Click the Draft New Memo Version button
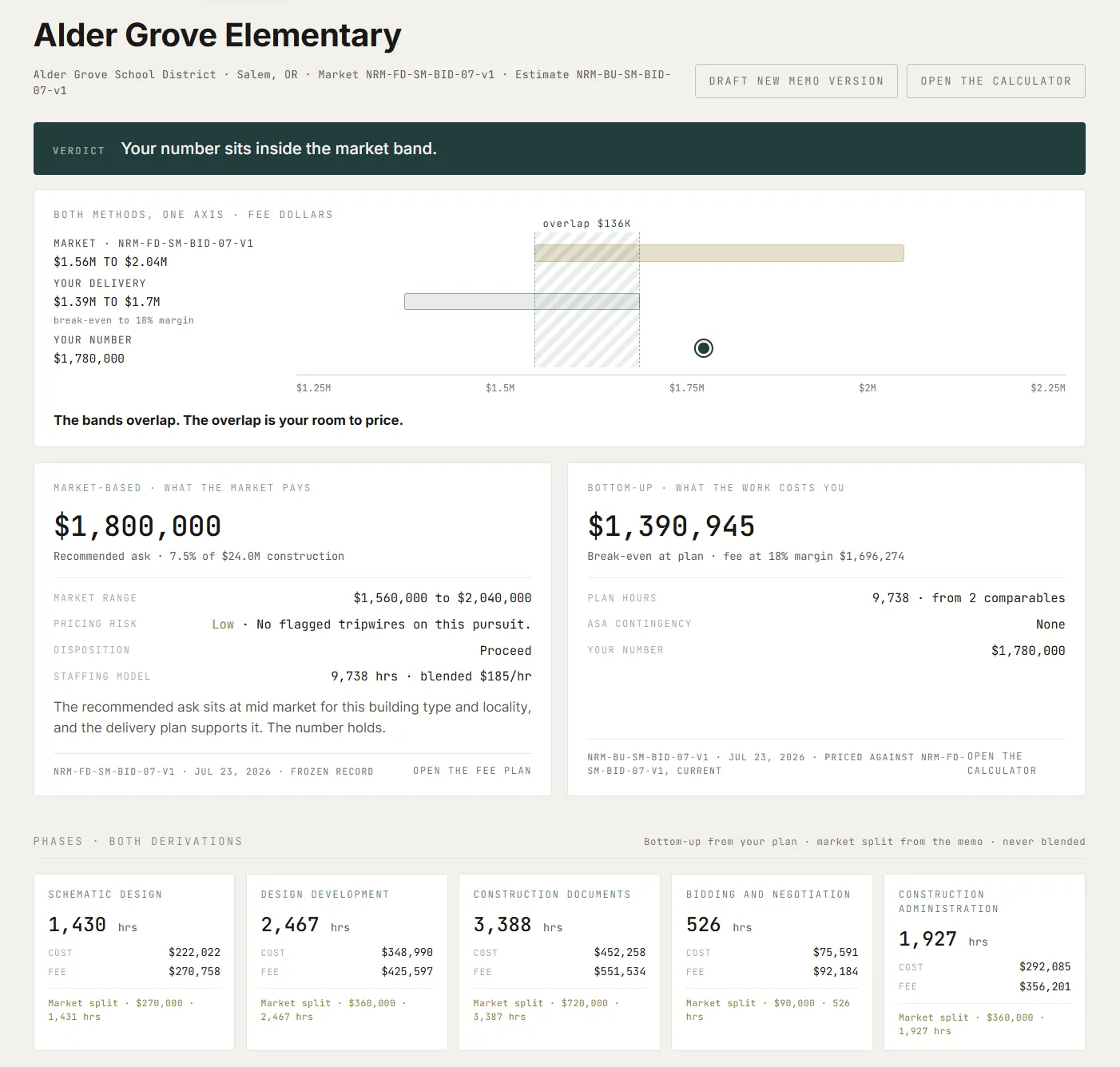This screenshot has width=1120, height=1067. coord(796,81)
